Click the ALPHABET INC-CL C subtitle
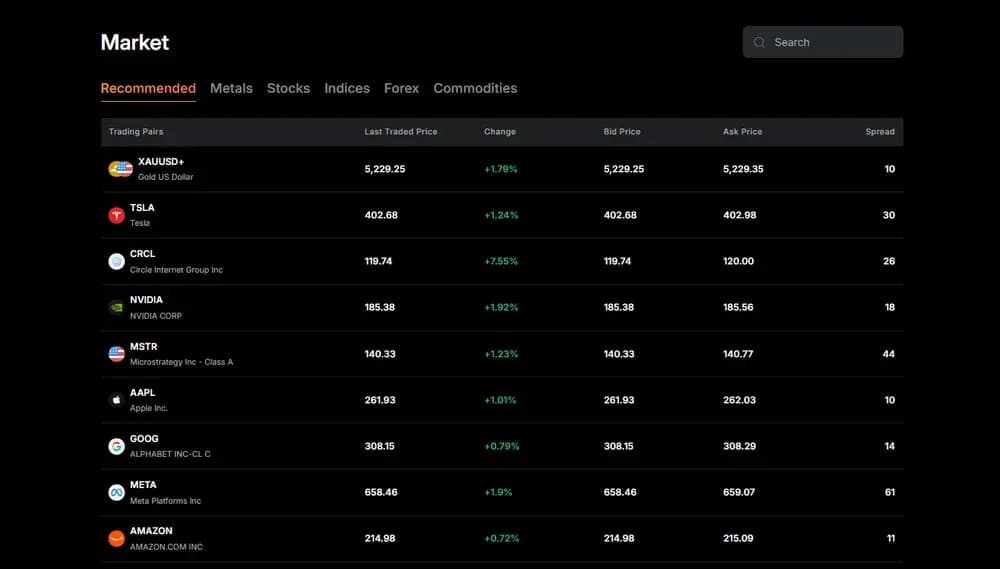 tap(170, 454)
